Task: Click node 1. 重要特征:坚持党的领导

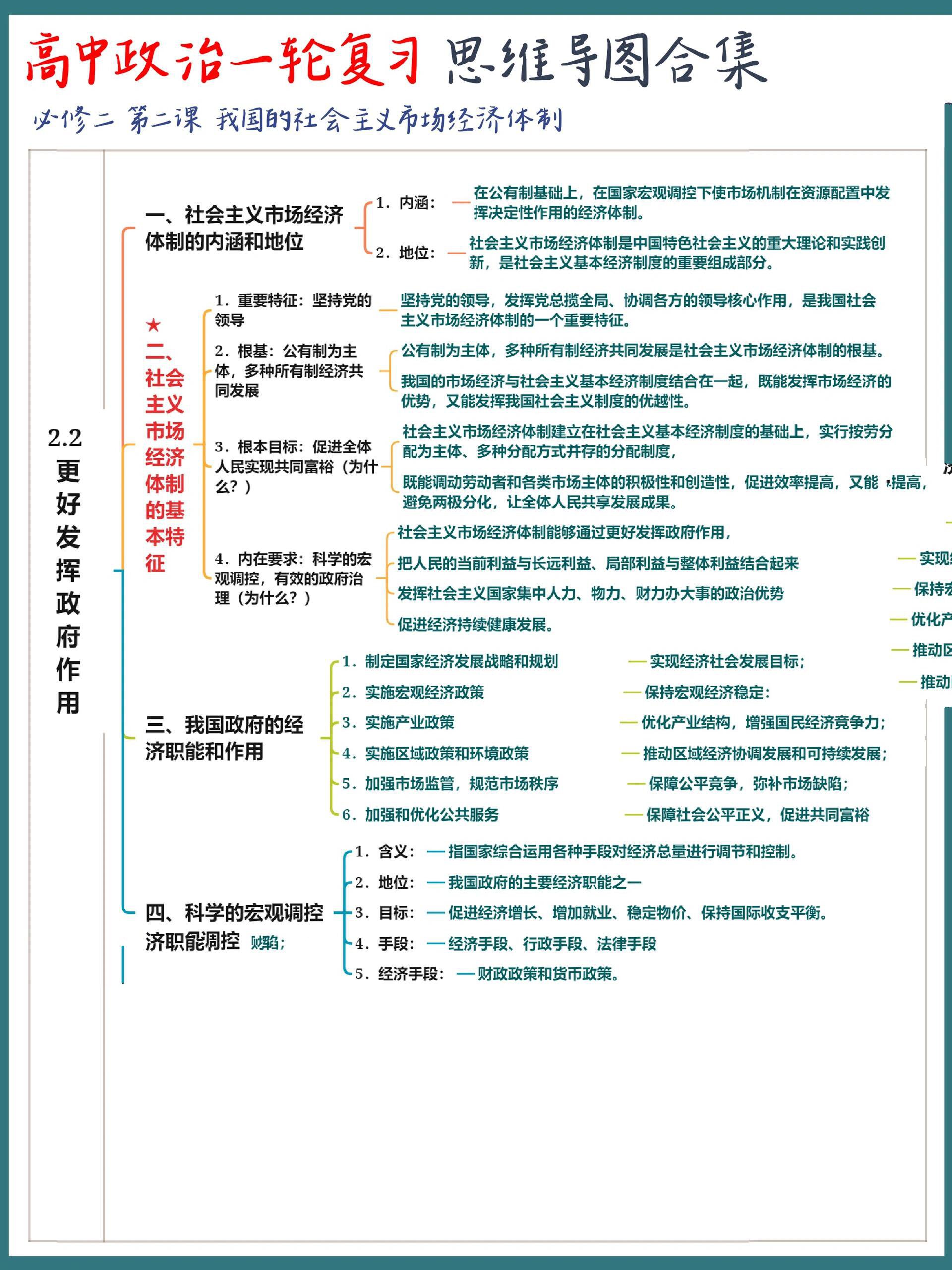Action: pos(293,310)
